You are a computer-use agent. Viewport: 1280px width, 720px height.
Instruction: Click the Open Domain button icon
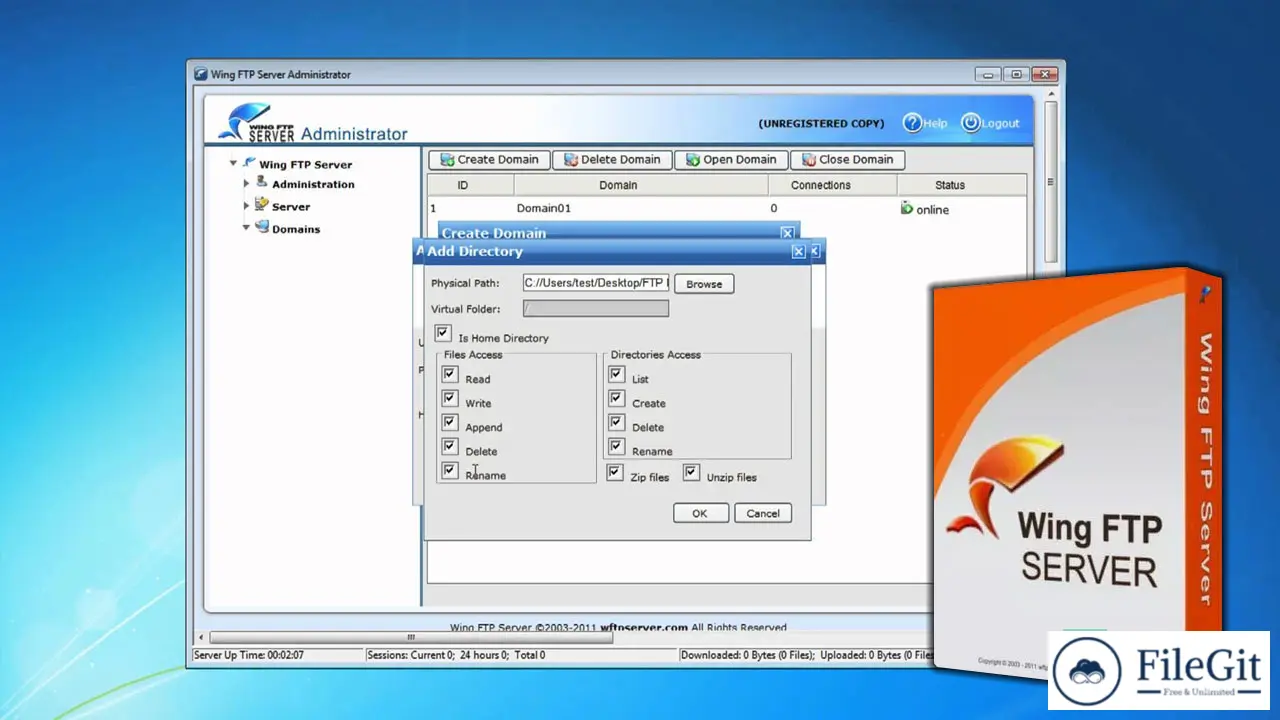[692, 160]
